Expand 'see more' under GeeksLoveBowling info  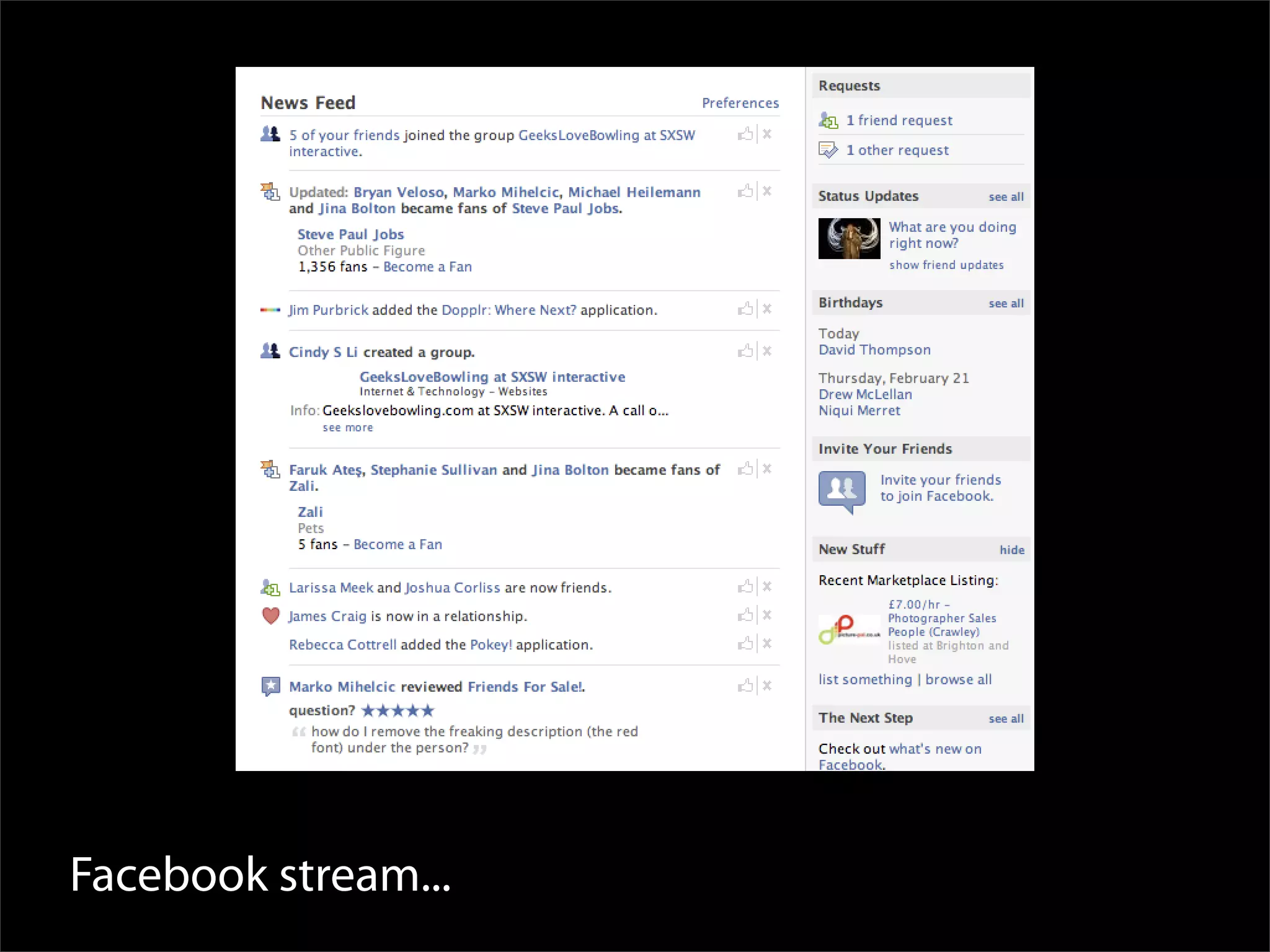[x=348, y=428]
